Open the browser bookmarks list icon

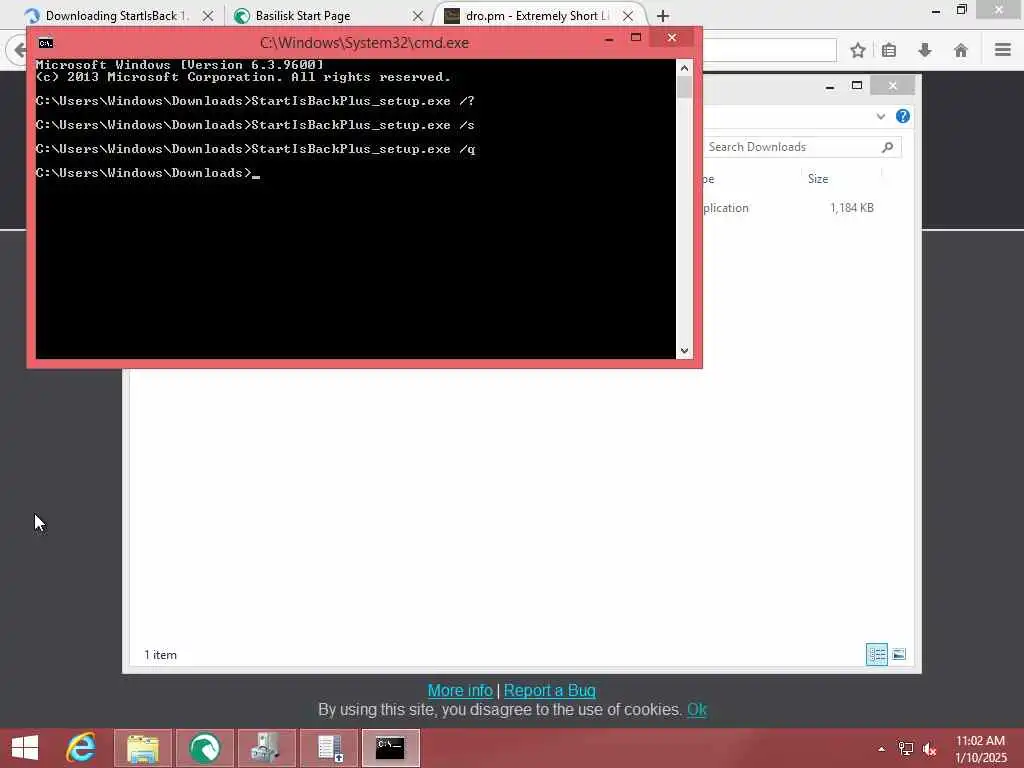(x=889, y=50)
